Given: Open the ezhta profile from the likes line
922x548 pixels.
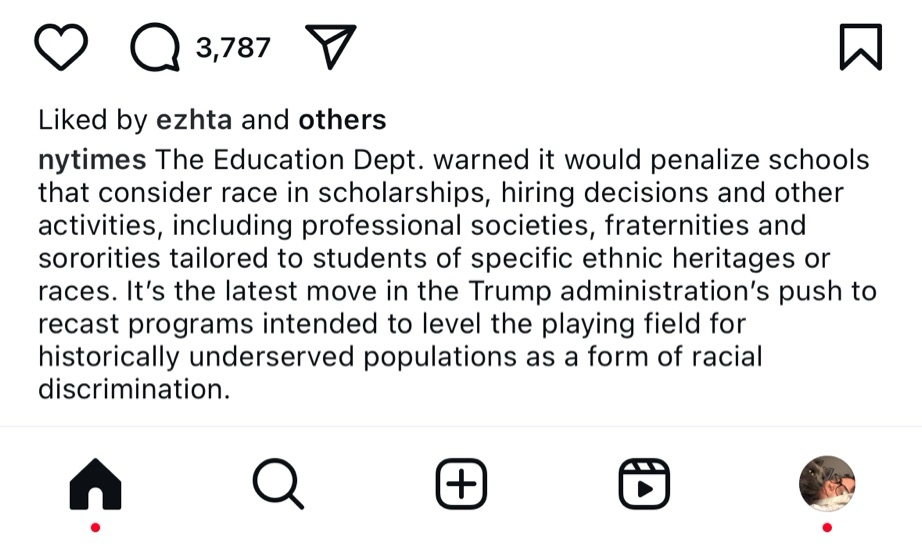Looking at the screenshot, I should point(194,121).
